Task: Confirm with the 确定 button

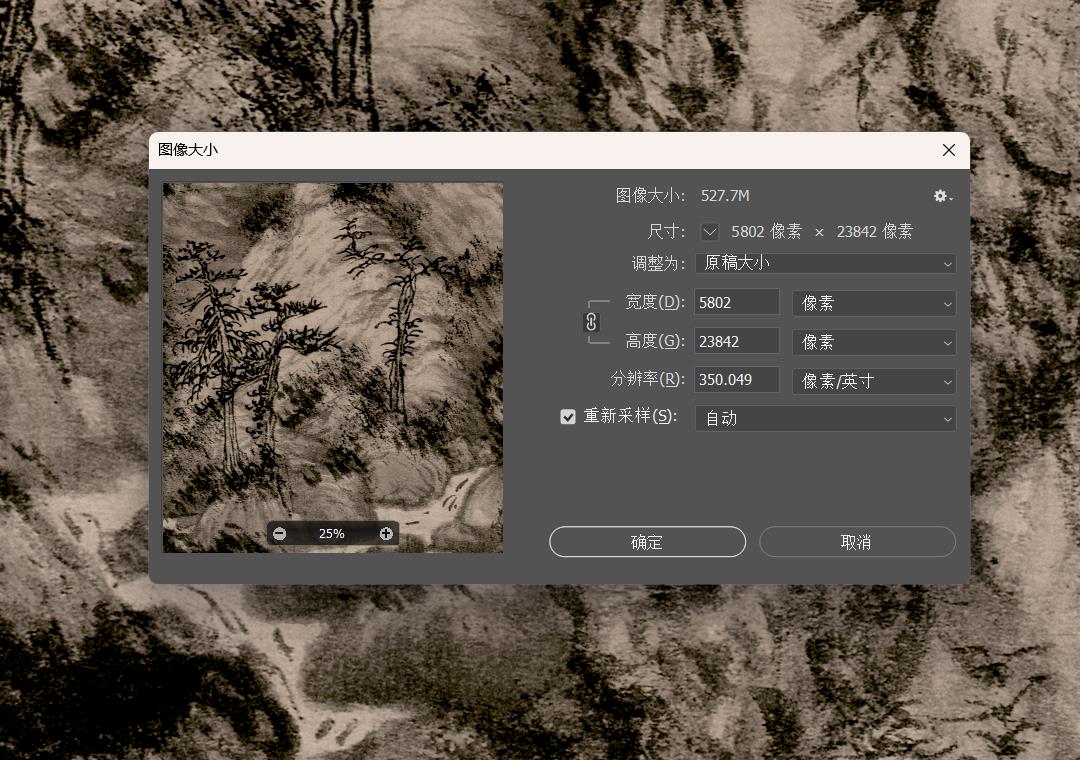Action: (647, 542)
